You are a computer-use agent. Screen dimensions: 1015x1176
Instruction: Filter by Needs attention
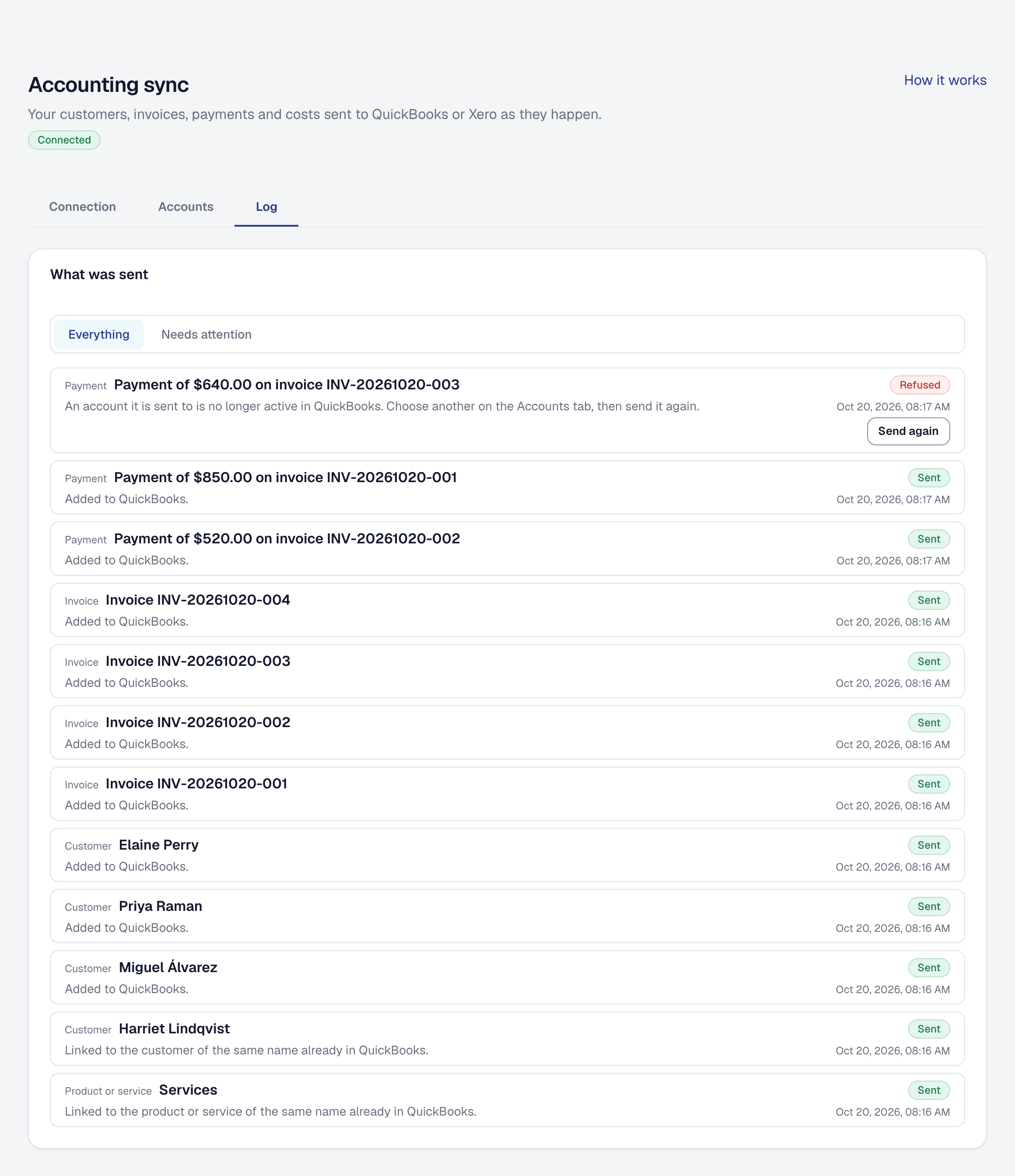(x=206, y=334)
